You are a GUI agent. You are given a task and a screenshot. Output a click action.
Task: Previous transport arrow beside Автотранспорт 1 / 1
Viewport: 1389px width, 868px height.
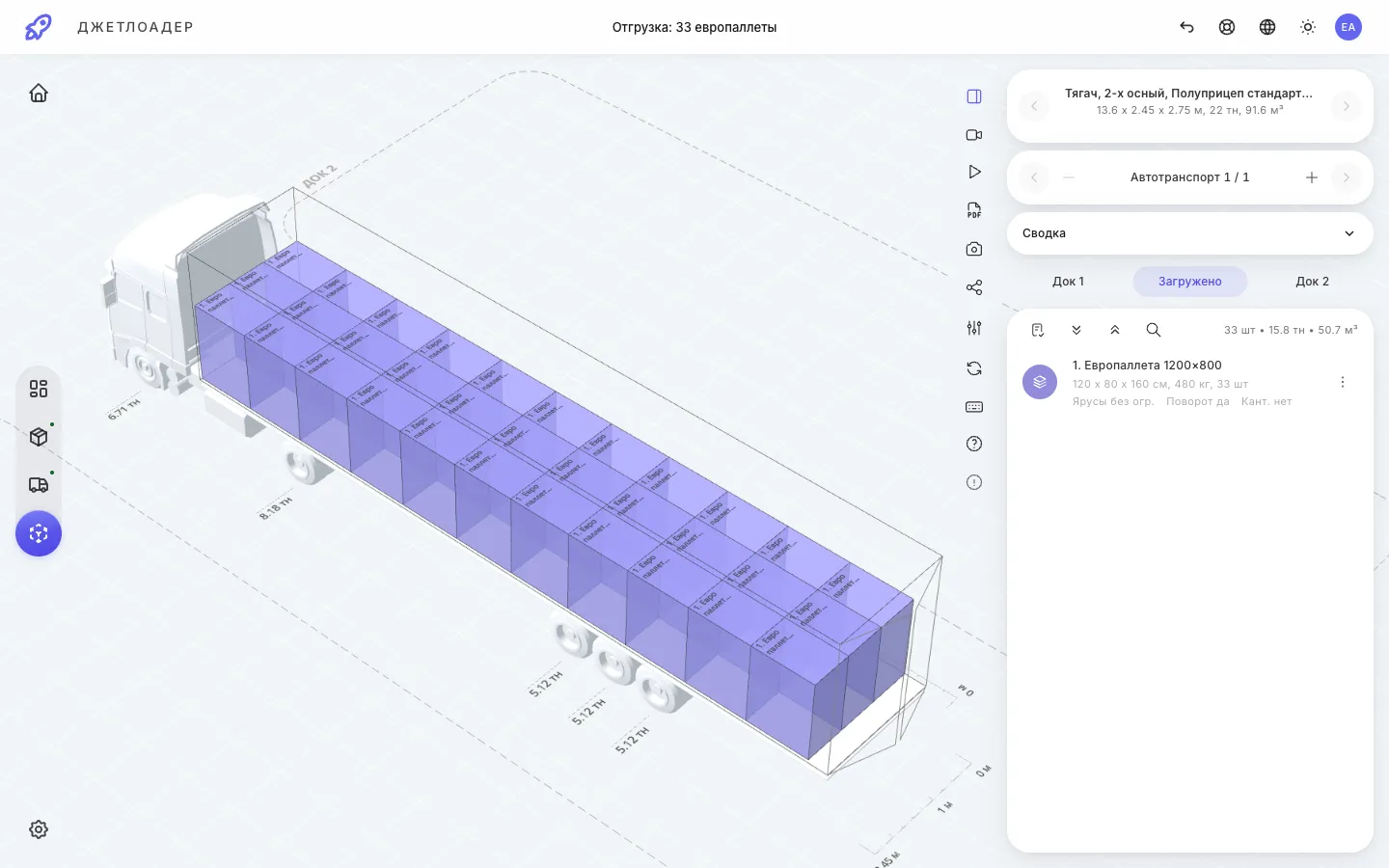pos(1034,177)
